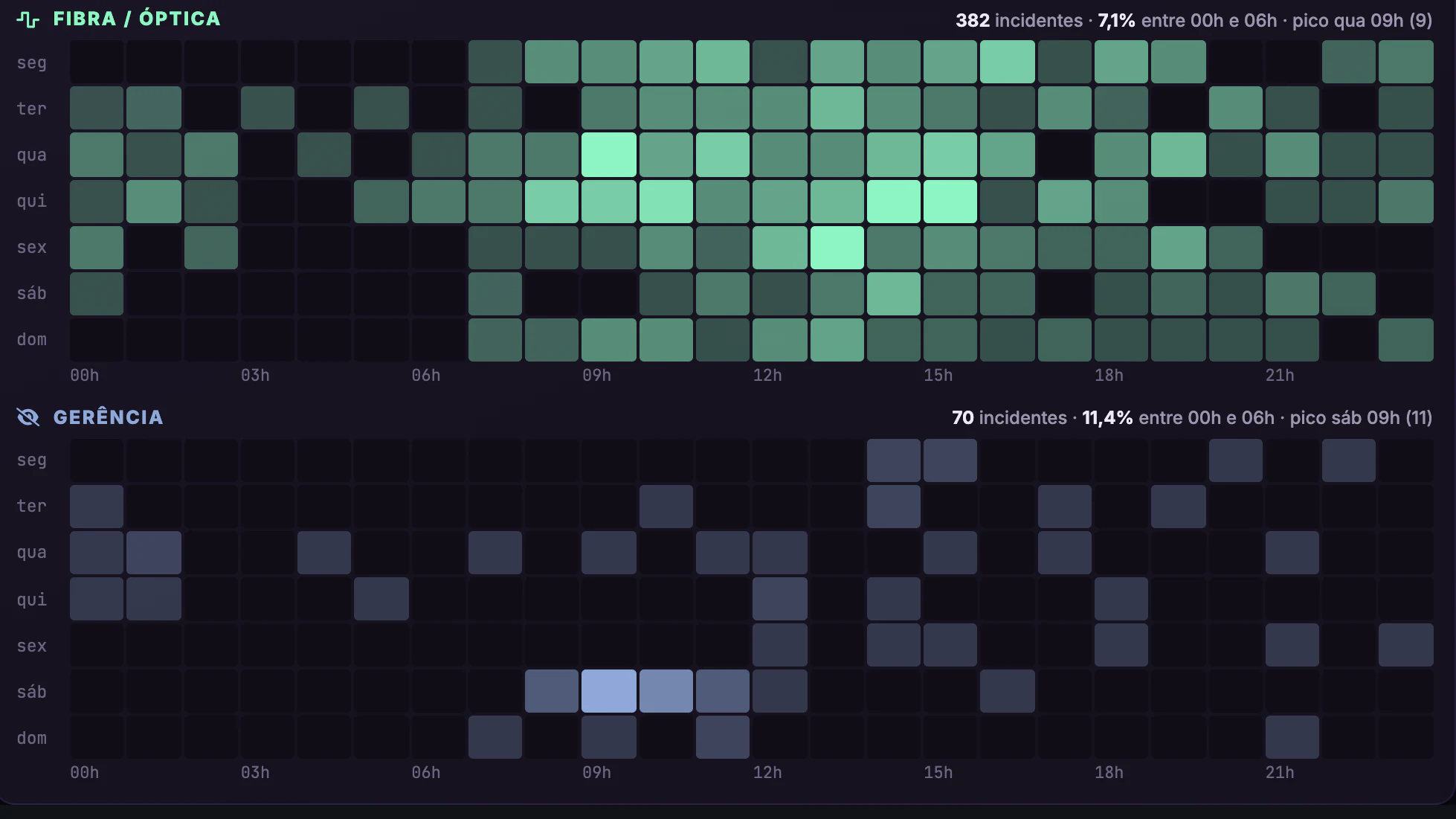Click the Fibra sáb 14h light green cell
The width and height of the screenshot is (1456, 819).
click(x=894, y=294)
